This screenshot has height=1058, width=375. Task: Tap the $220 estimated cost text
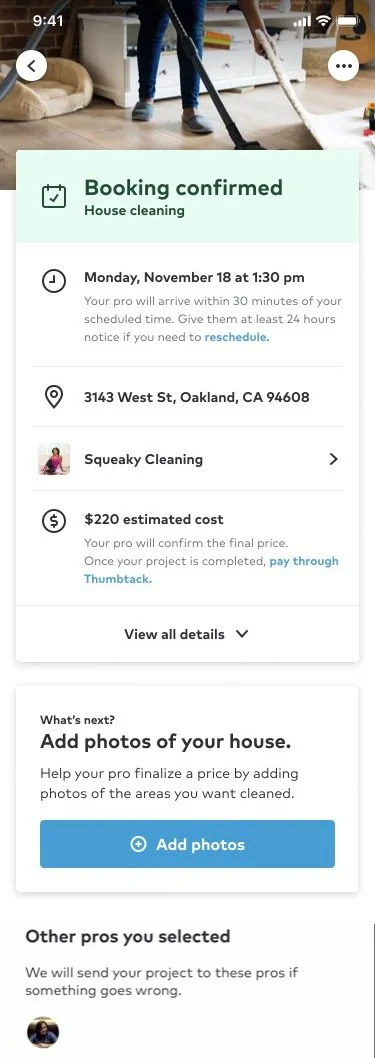(154, 520)
